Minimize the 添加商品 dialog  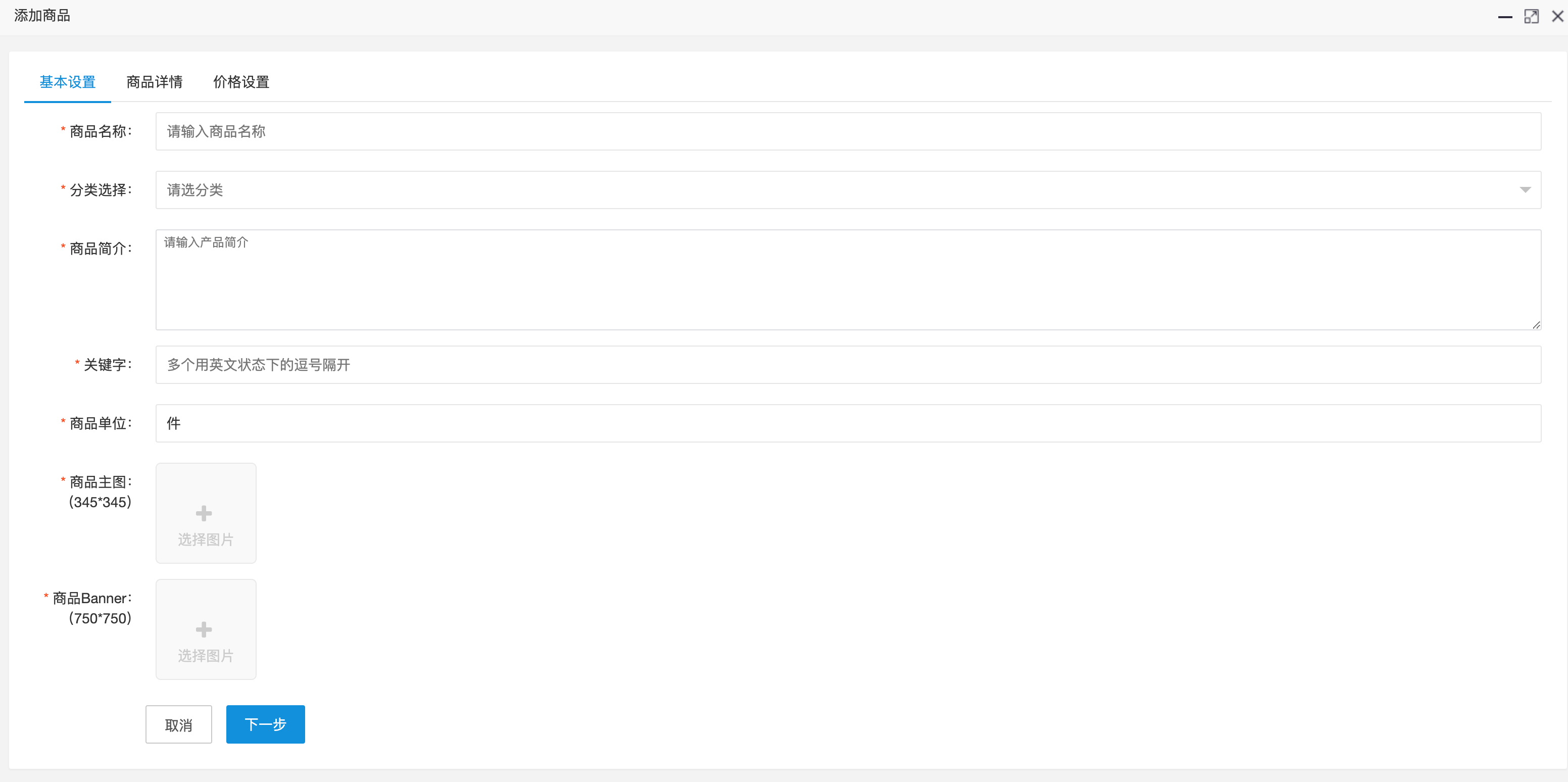point(1505,17)
